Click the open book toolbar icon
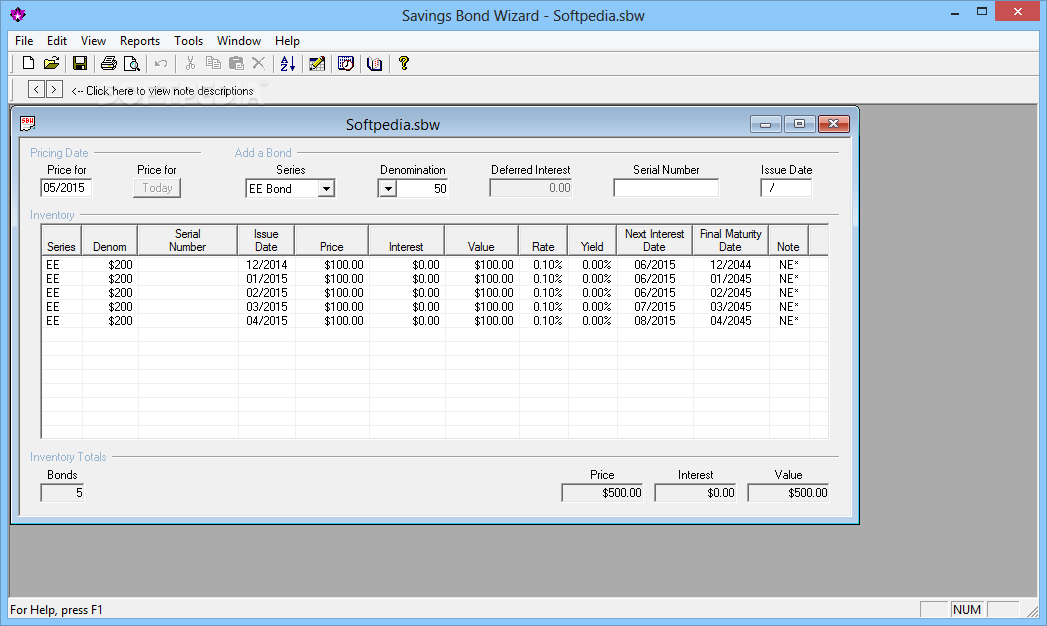 375,63
